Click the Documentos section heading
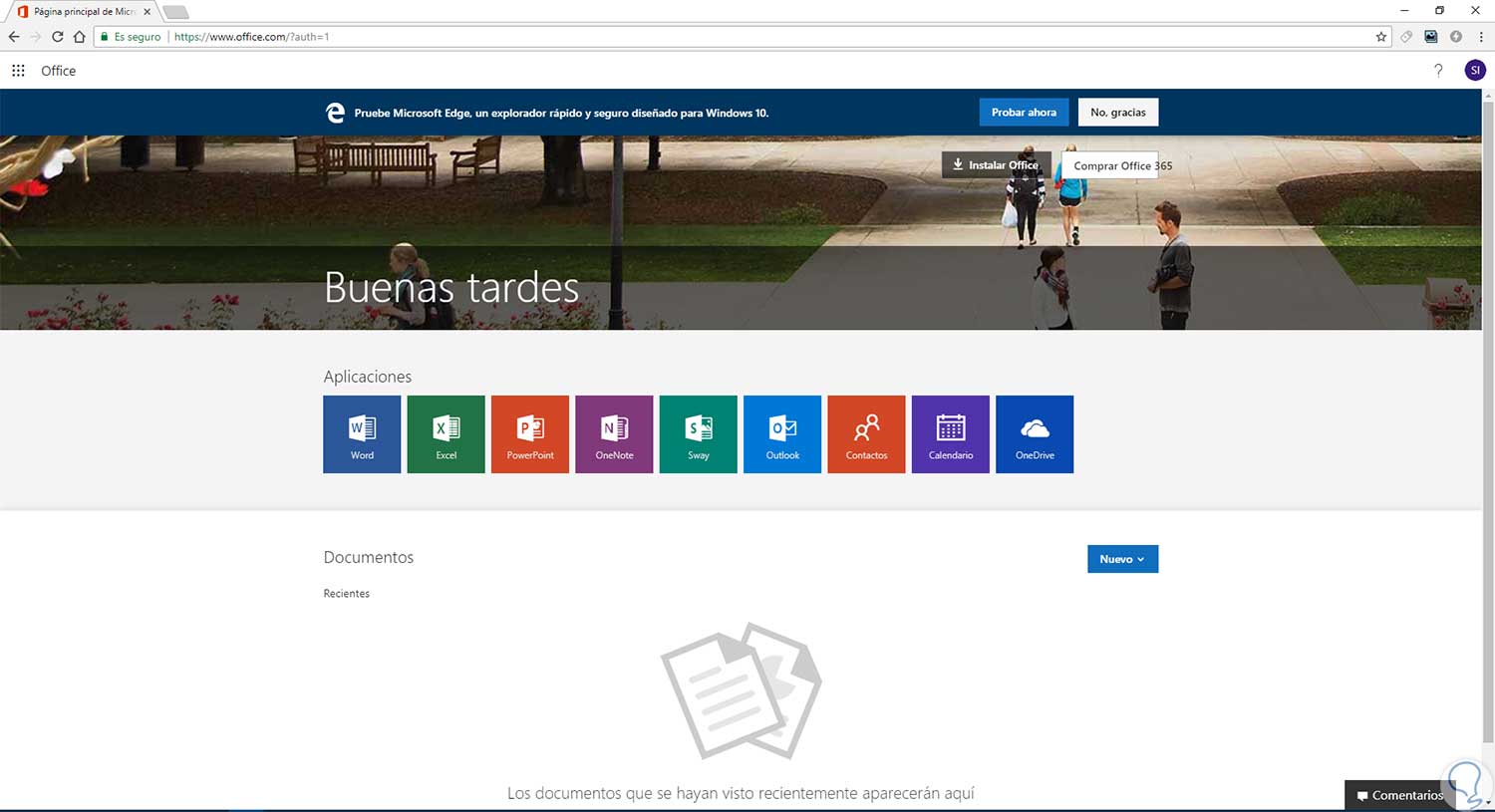1495x812 pixels. coord(369,558)
